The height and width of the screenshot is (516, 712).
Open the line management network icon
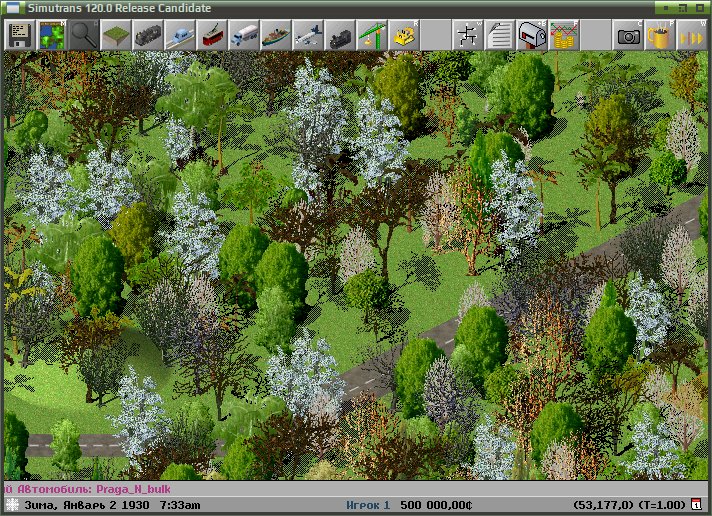[468, 35]
